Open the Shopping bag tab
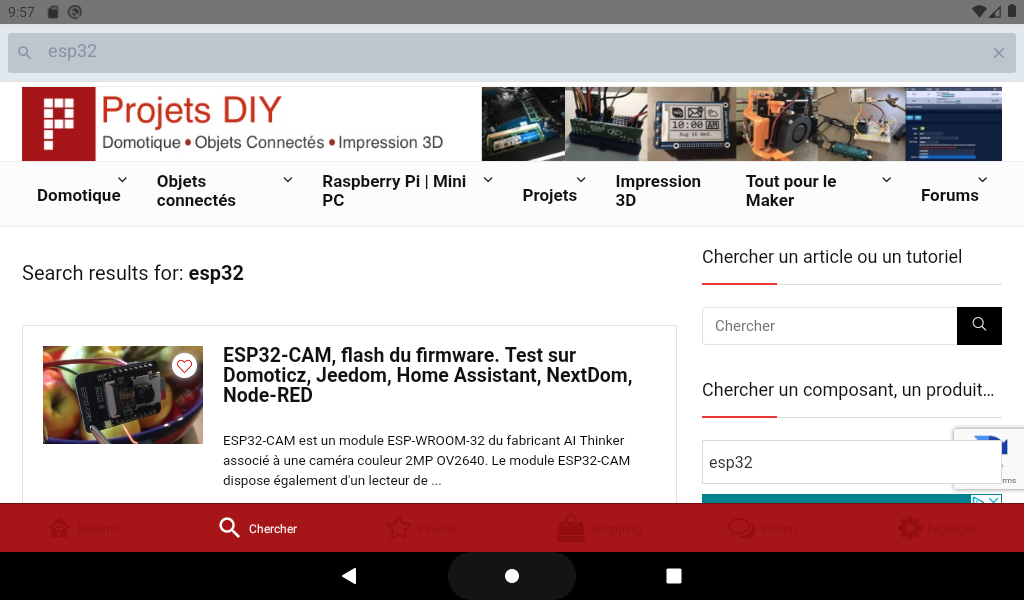Image resolution: width=1024 pixels, height=600 pixels. [599, 528]
